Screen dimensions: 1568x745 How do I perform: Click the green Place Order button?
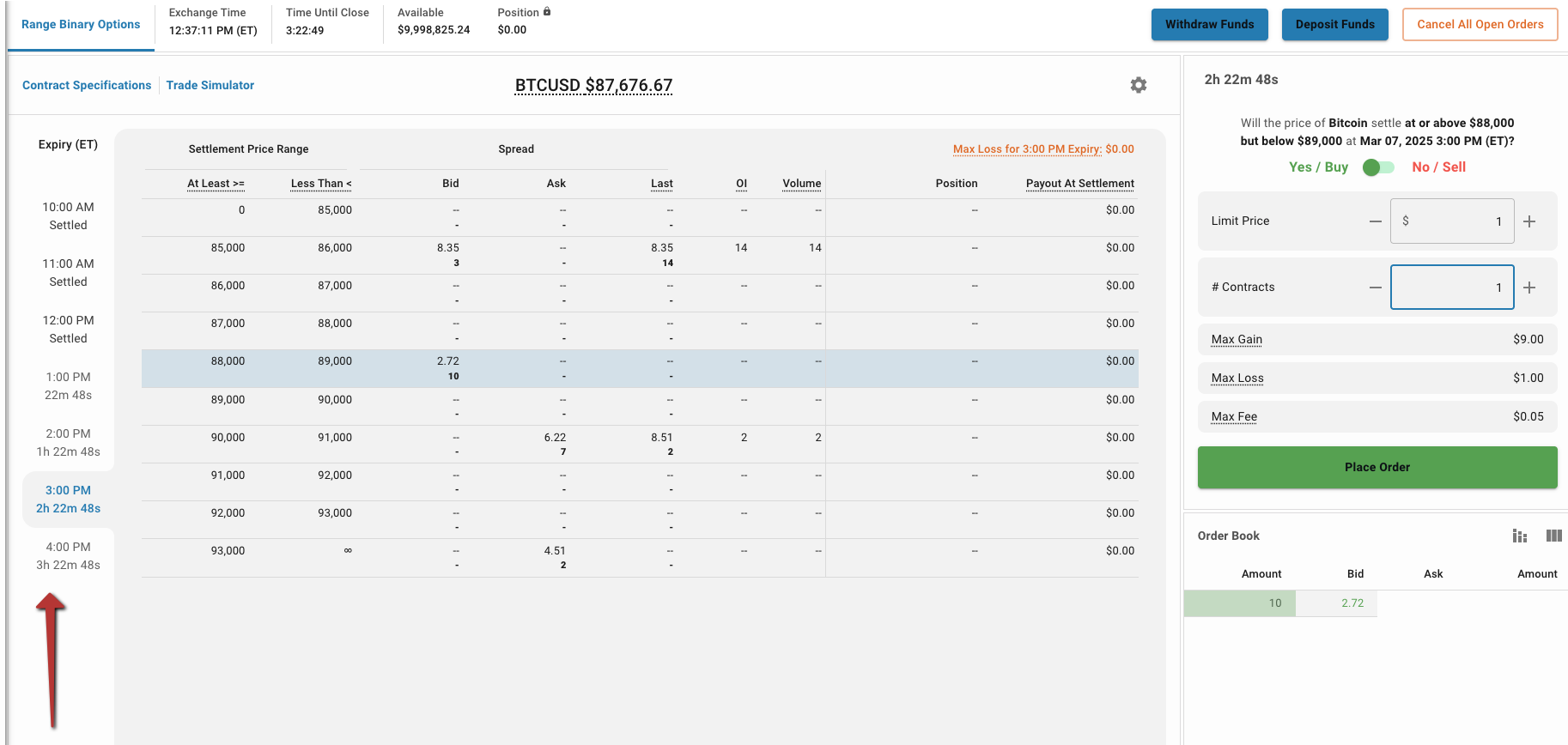pyautogui.click(x=1377, y=467)
